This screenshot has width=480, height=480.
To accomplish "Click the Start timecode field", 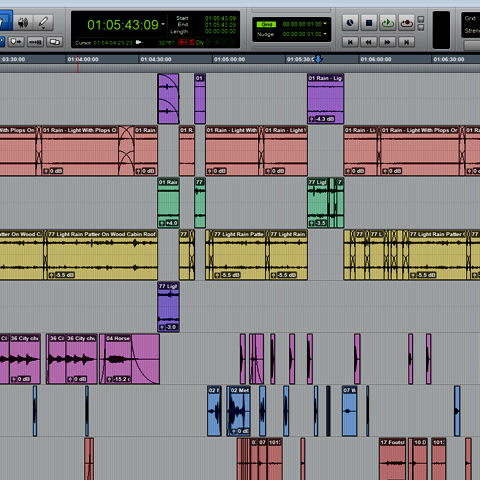I will [x=220, y=18].
